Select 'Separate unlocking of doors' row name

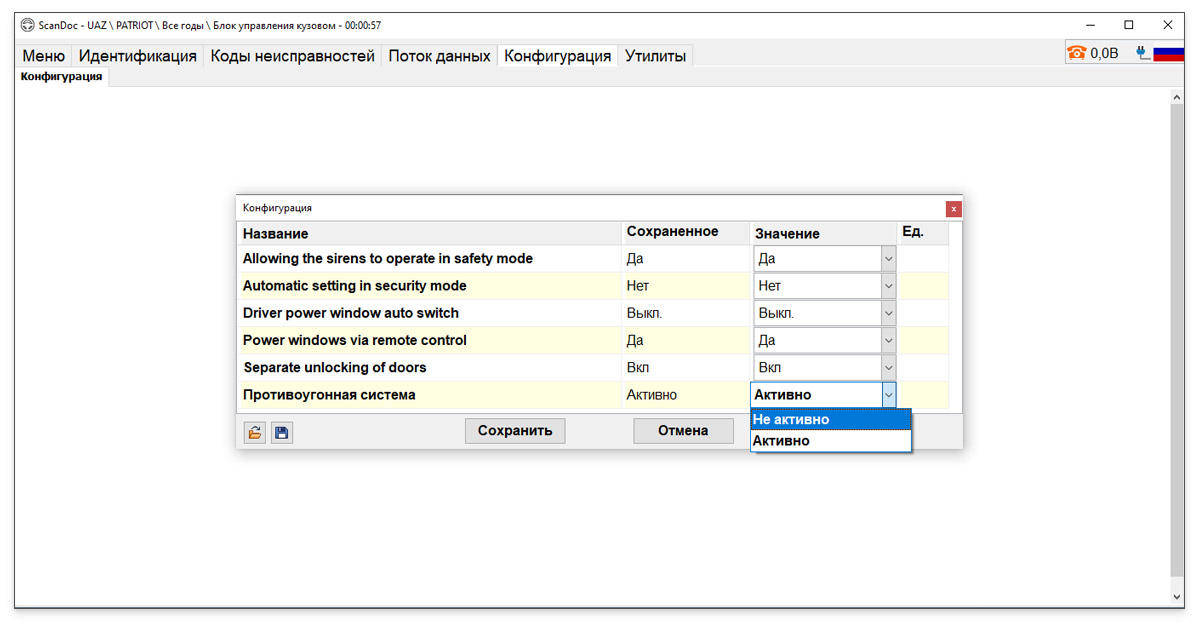coord(335,368)
